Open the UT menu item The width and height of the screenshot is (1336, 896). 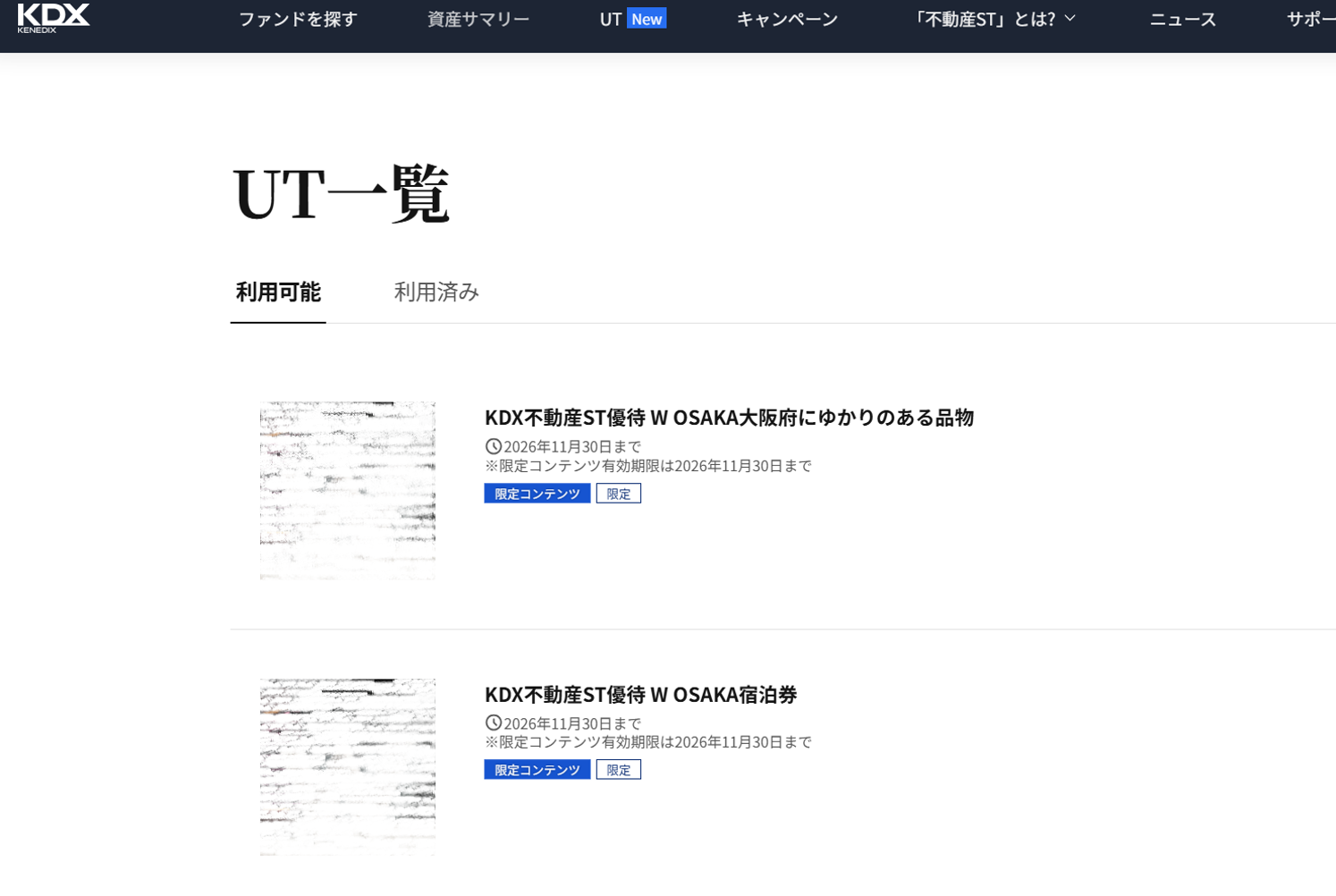tap(611, 19)
